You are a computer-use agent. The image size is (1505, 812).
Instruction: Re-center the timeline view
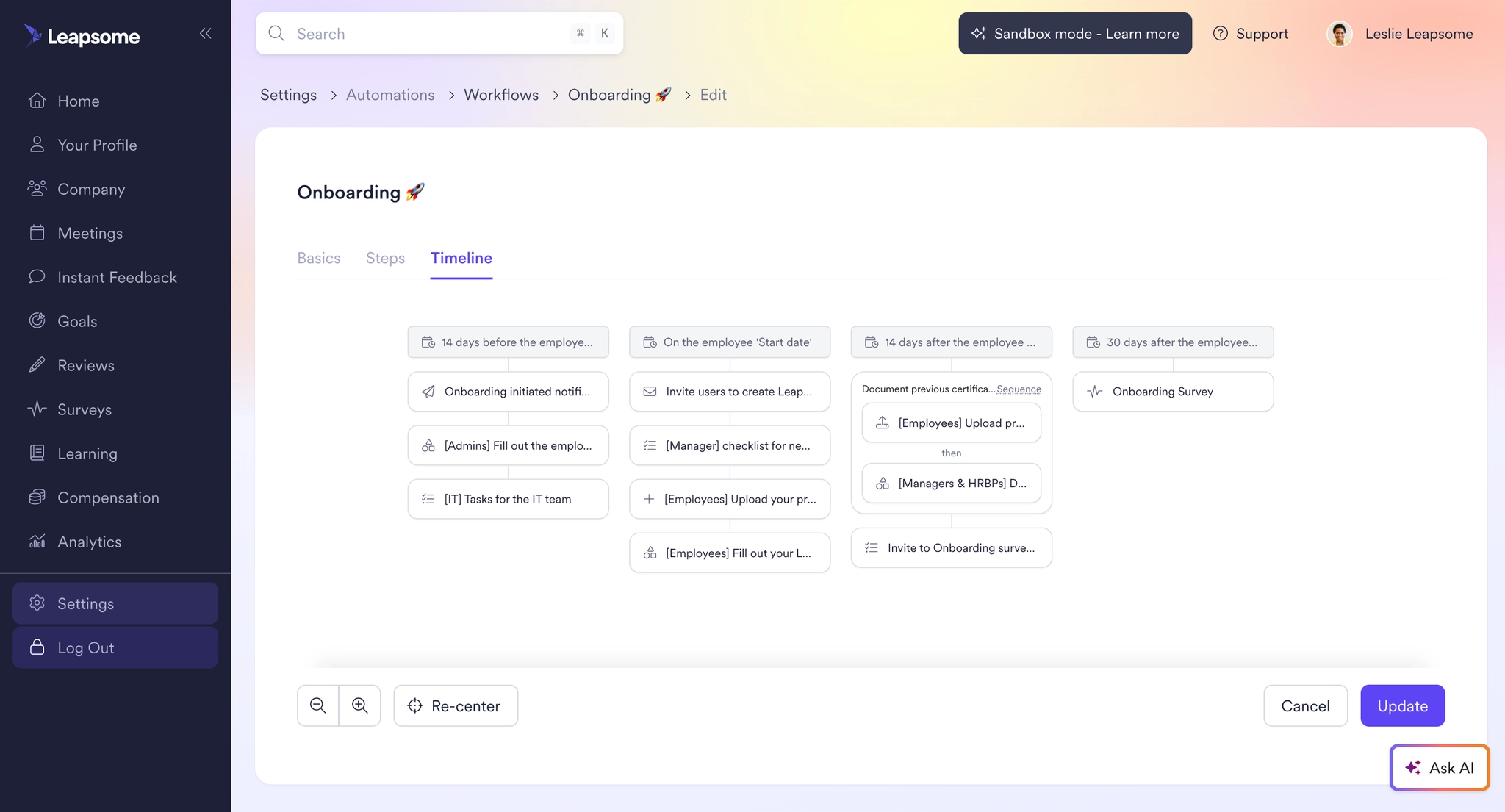click(456, 705)
